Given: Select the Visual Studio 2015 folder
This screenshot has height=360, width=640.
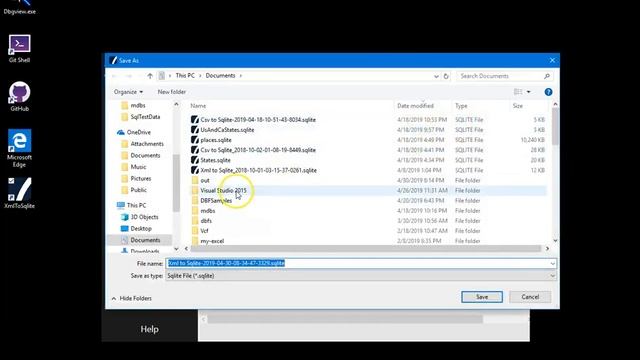Looking at the screenshot, I should [219, 190].
